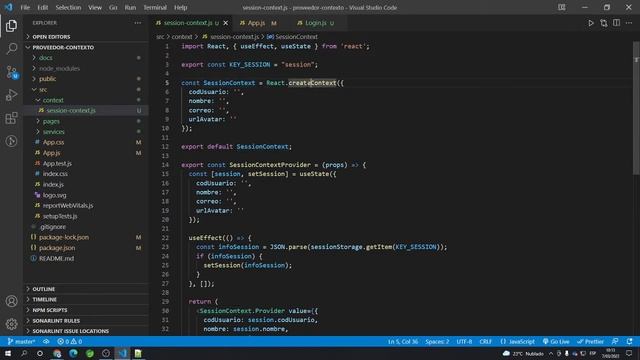Open the View menu
Viewport: 640px width, 360px height.
pyautogui.click(x=95, y=7)
